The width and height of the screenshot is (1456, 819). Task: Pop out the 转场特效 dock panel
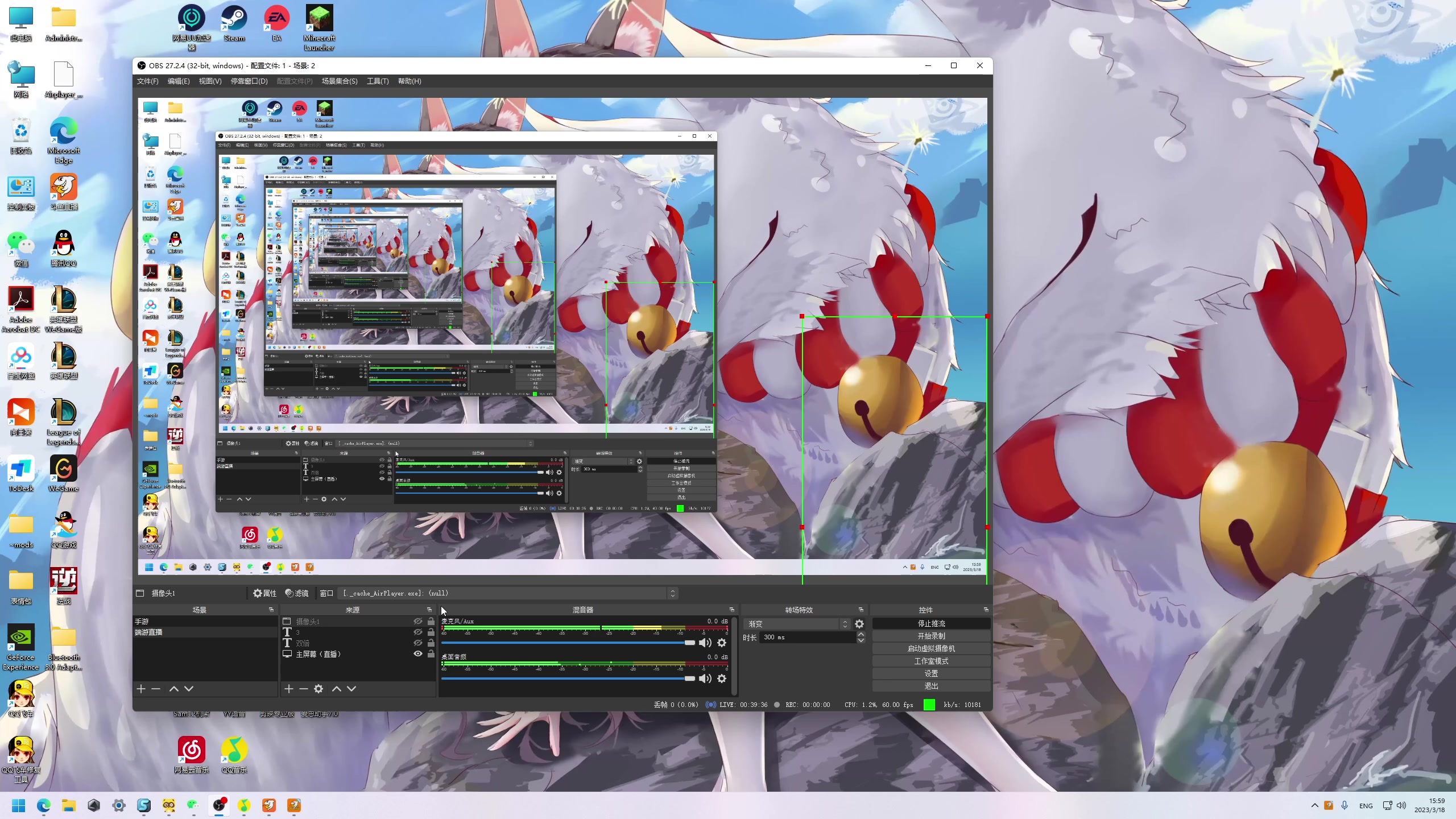point(861,610)
